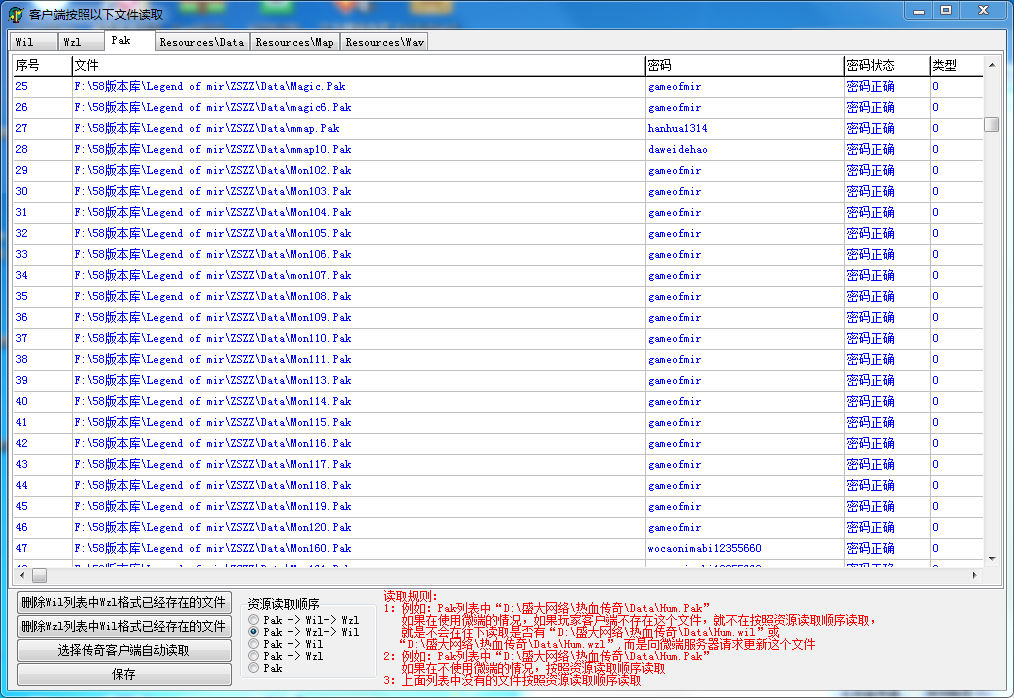Select the Mon113.Pak file row
This screenshot has width=1014, height=698.
tap(498, 380)
